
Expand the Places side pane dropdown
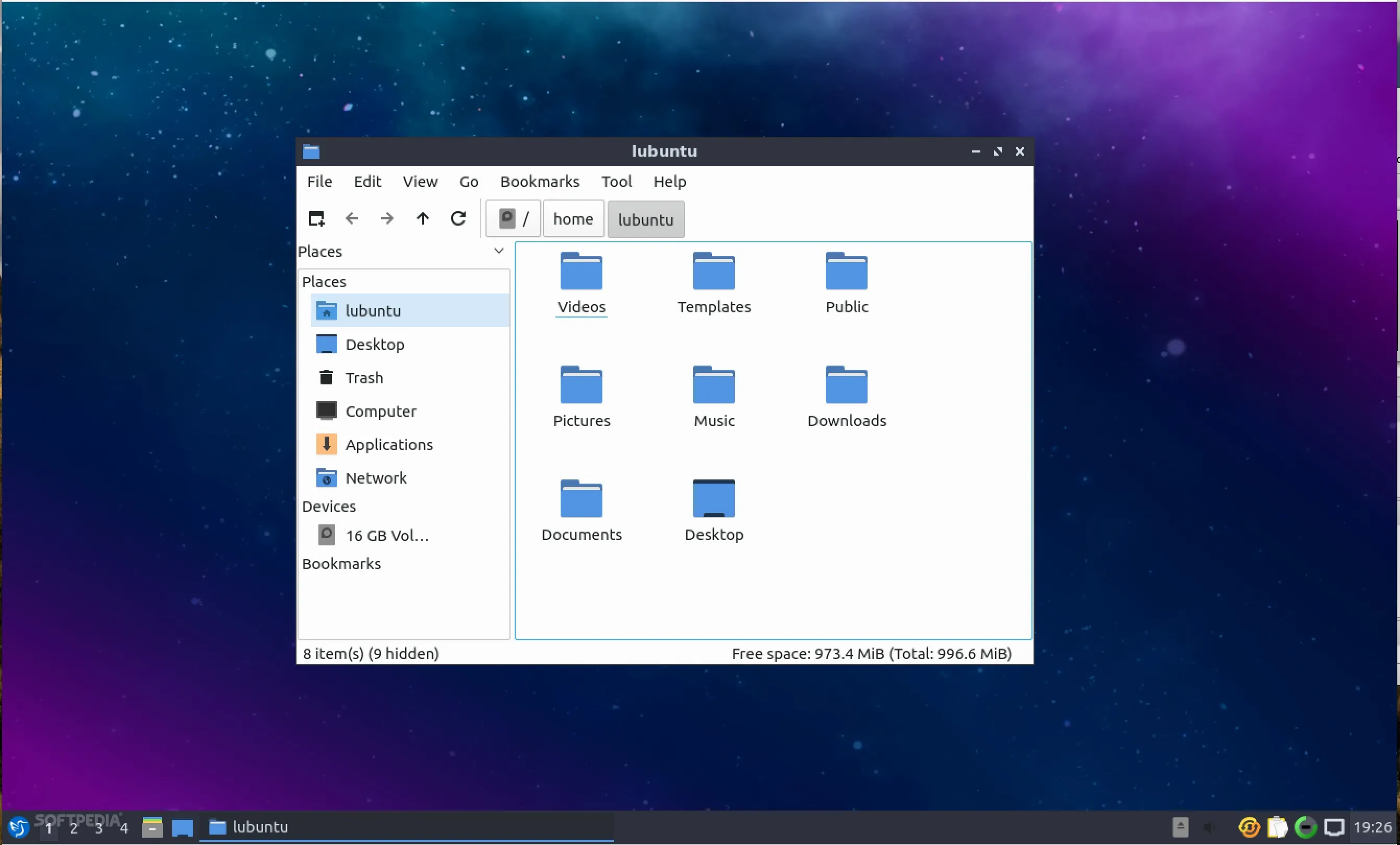499,251
